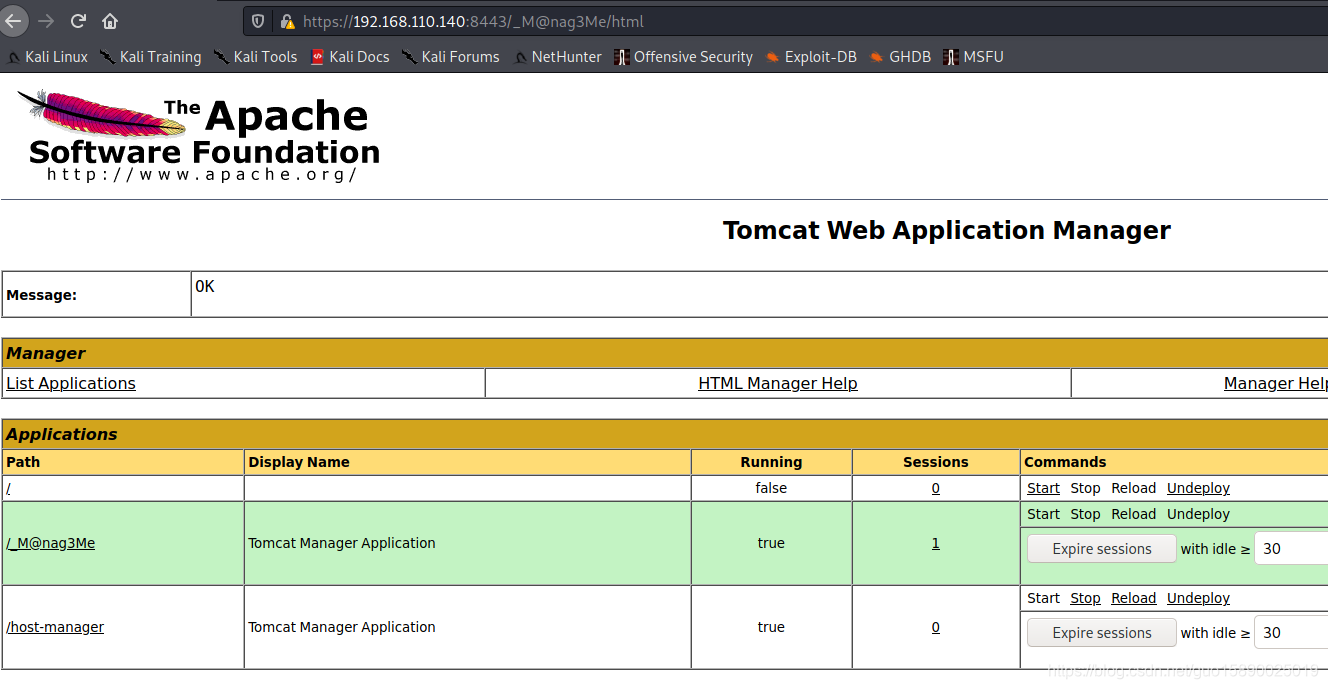Open the root path / application link

coord(9,488)
